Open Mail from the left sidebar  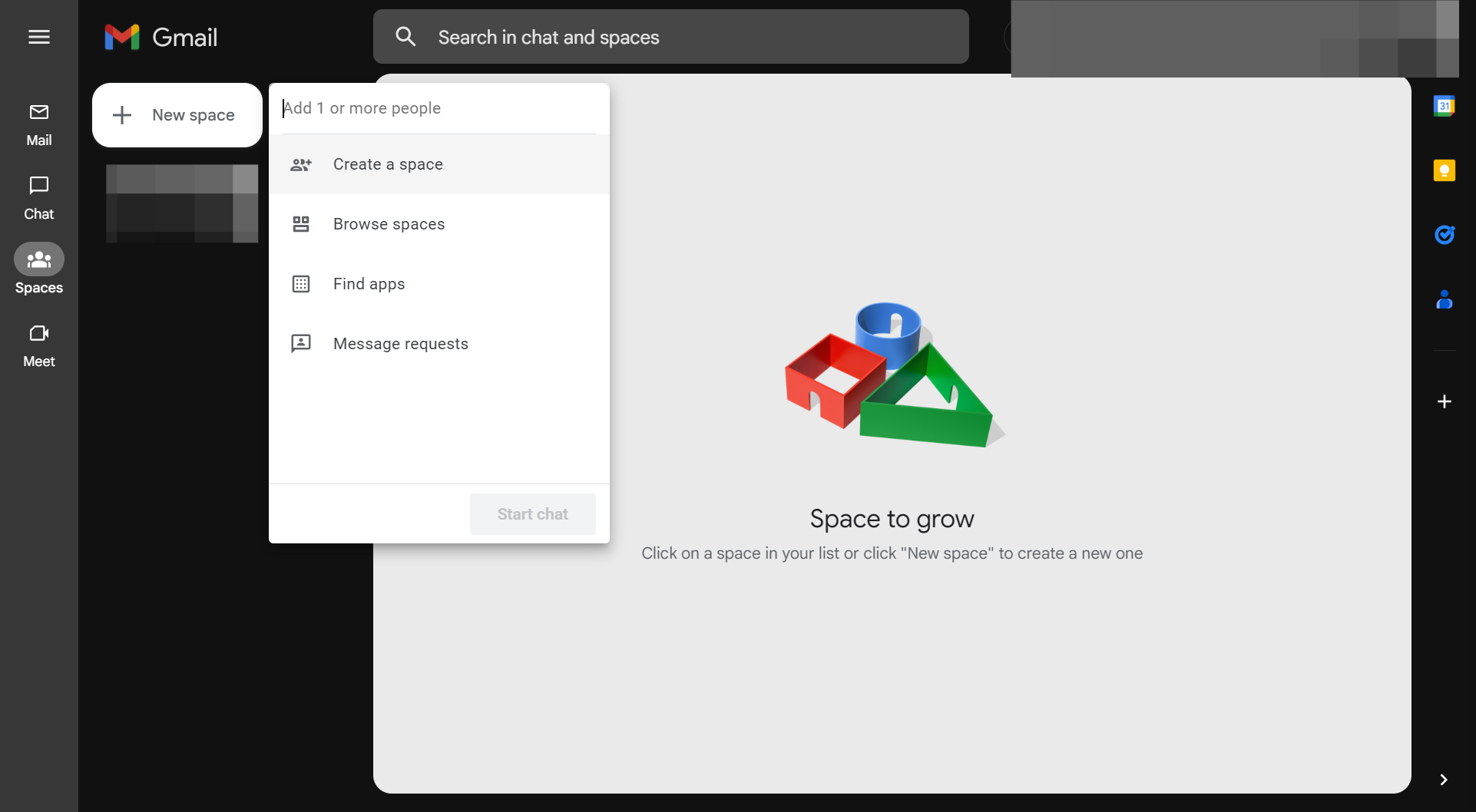click(x=39, y=125)
